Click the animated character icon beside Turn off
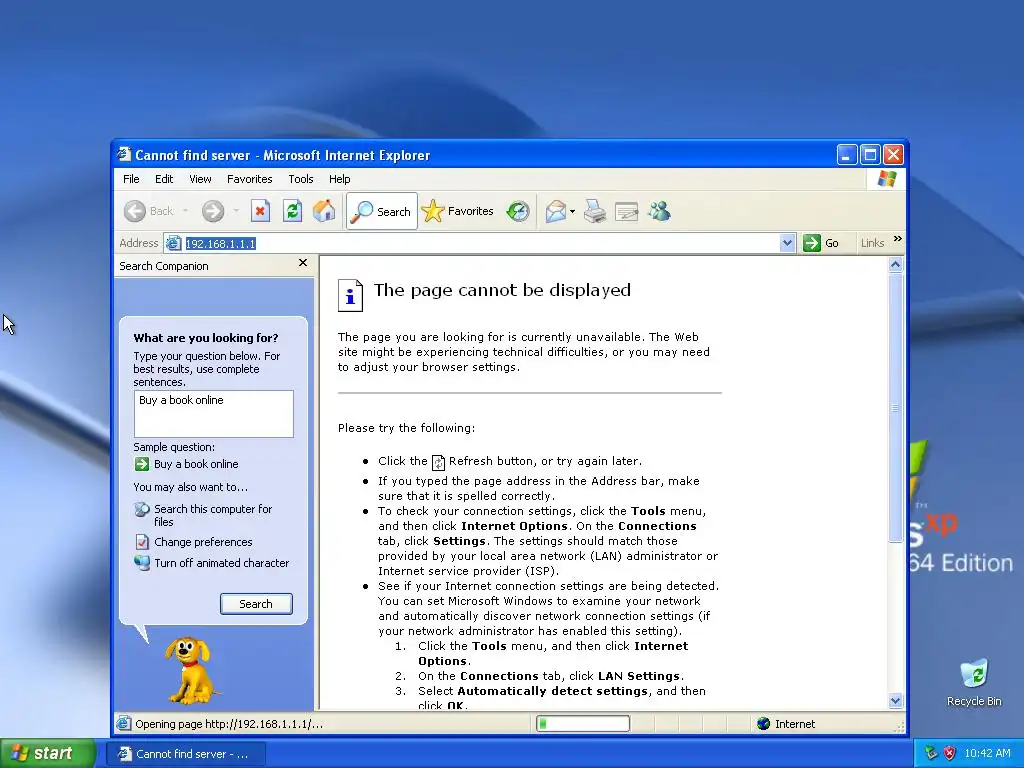The width and height of the screenshot is (1024, 768). [x=142, y=562]
